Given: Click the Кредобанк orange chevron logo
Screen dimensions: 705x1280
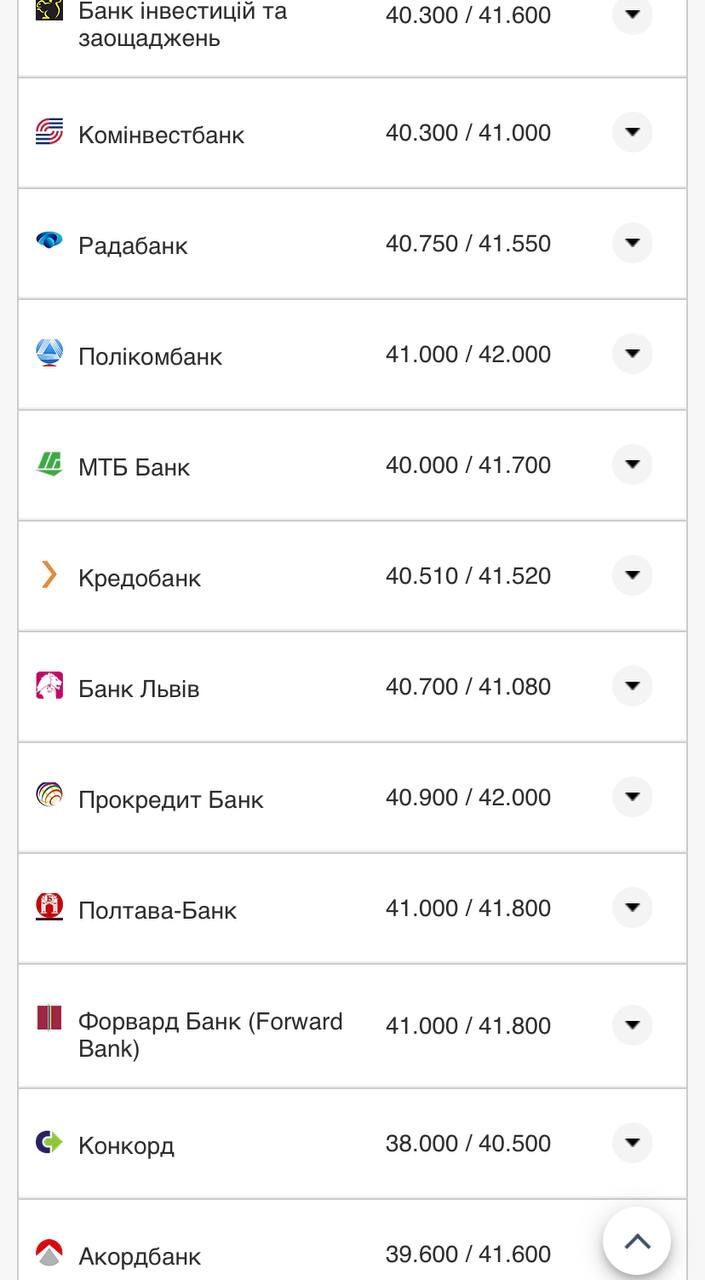Looking at the screenshot, I should [49, 575].
